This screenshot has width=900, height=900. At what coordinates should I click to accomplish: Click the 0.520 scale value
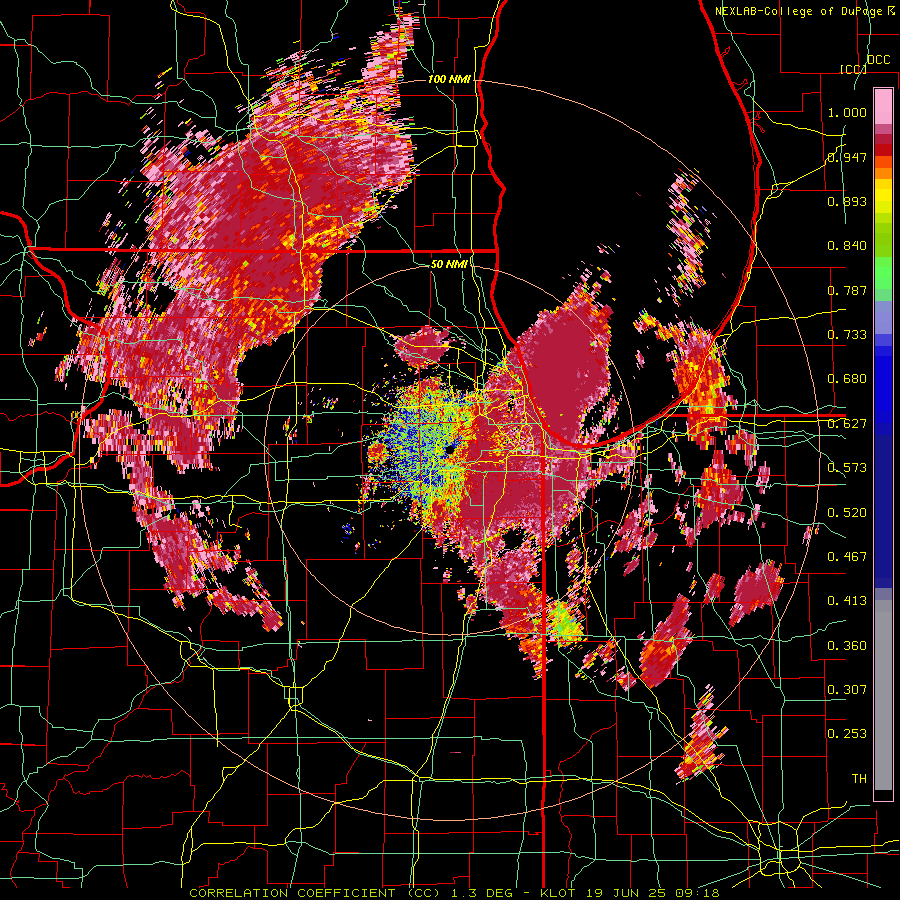847,513
